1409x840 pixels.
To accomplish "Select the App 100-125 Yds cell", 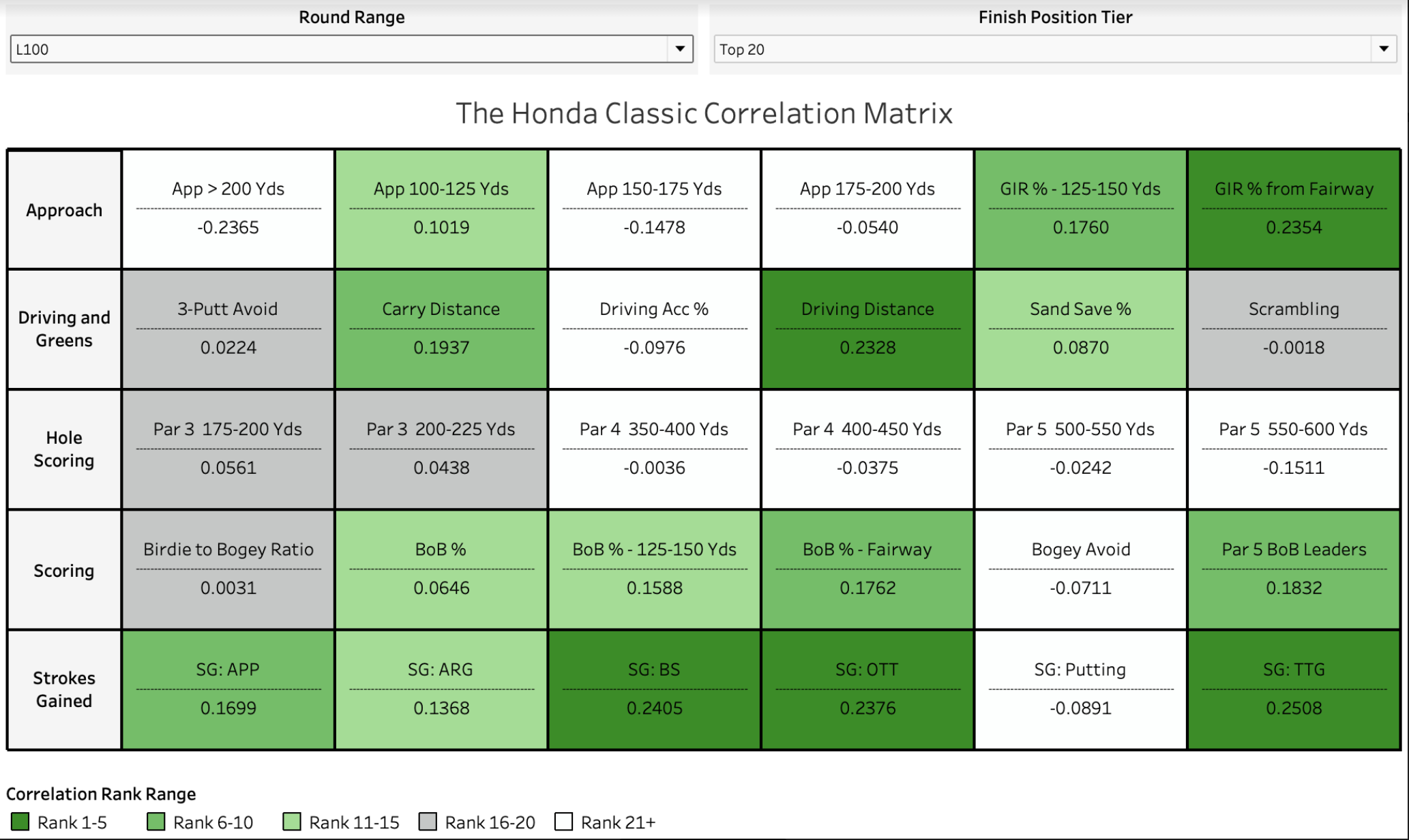I will 441,209.
